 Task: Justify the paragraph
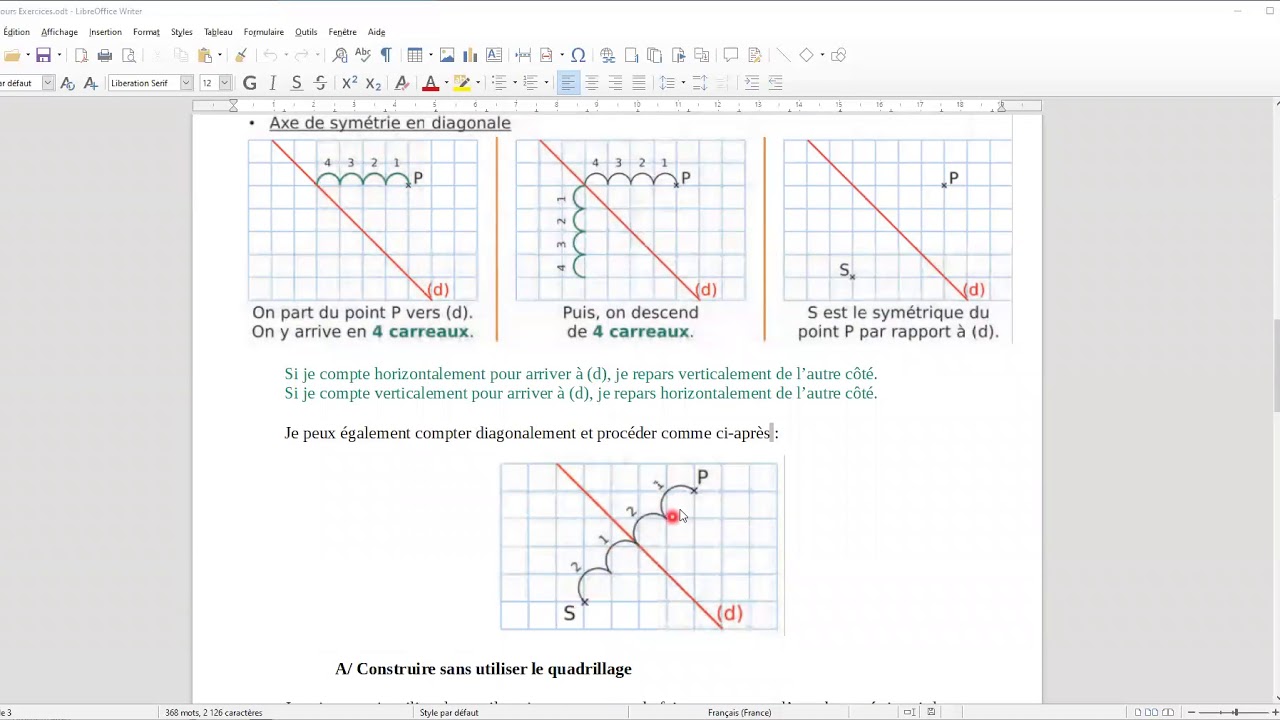coord(639,83)
